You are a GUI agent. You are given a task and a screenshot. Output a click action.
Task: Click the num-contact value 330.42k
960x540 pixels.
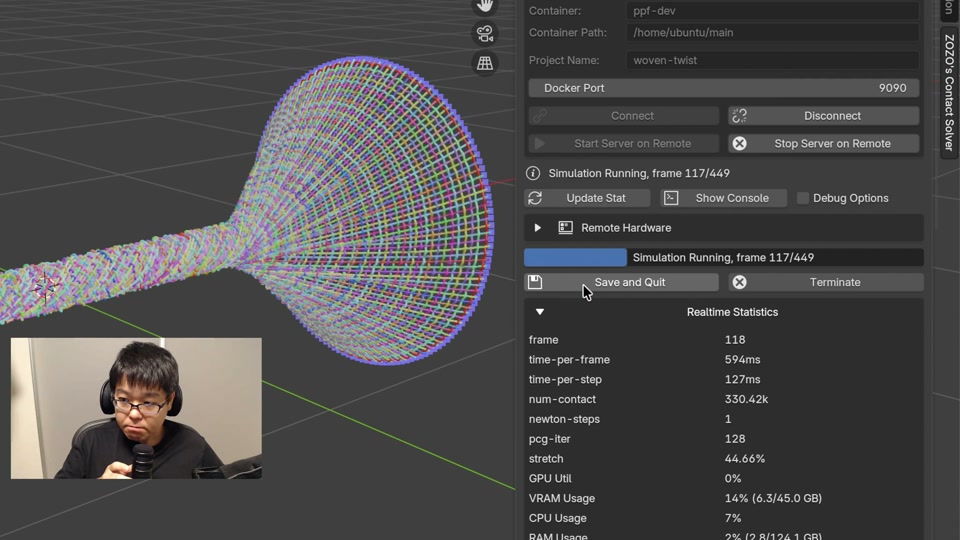point(746,399)
